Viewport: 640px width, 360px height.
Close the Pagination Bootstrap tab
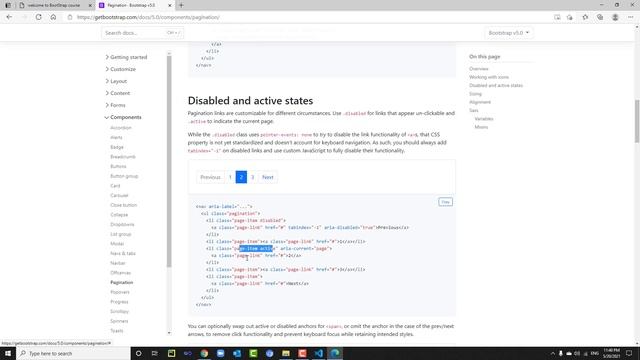click(x=170, y=5)
